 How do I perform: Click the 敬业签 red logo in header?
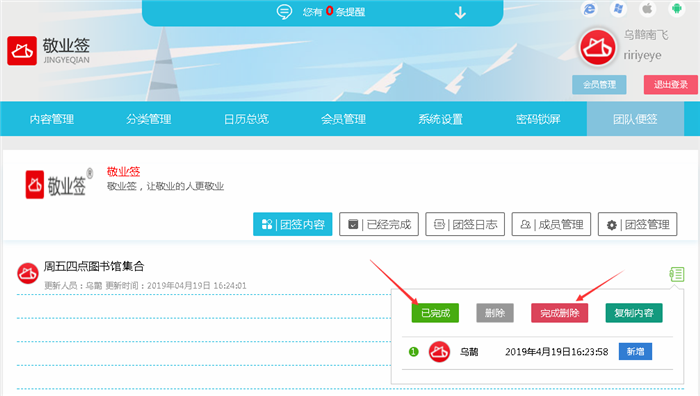coord(22,51)
